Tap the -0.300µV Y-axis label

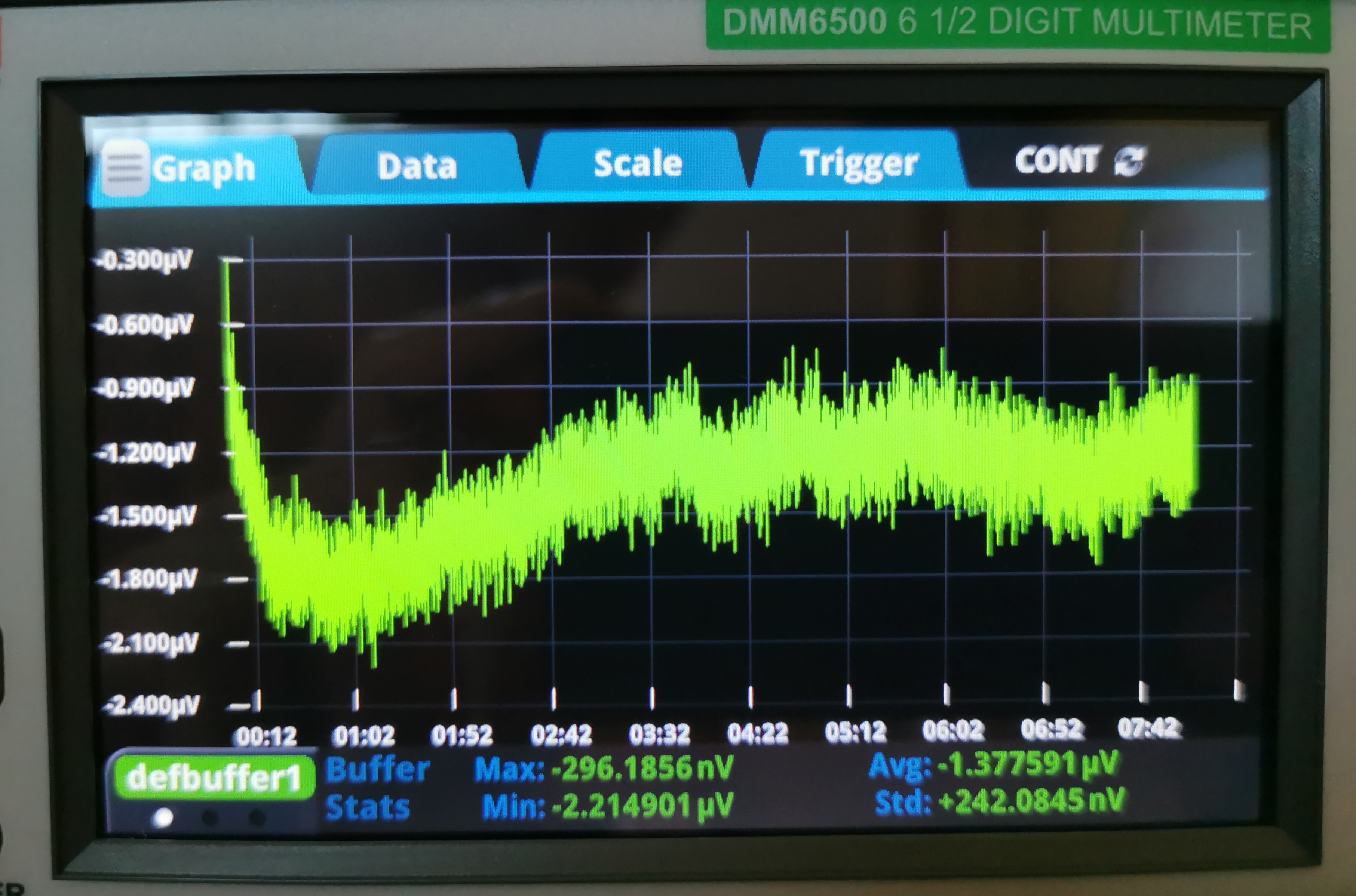(x=145, y=261)
